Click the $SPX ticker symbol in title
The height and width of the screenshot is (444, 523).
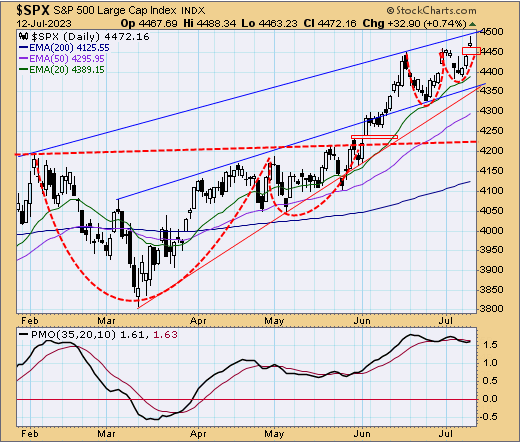coord(33,10)
